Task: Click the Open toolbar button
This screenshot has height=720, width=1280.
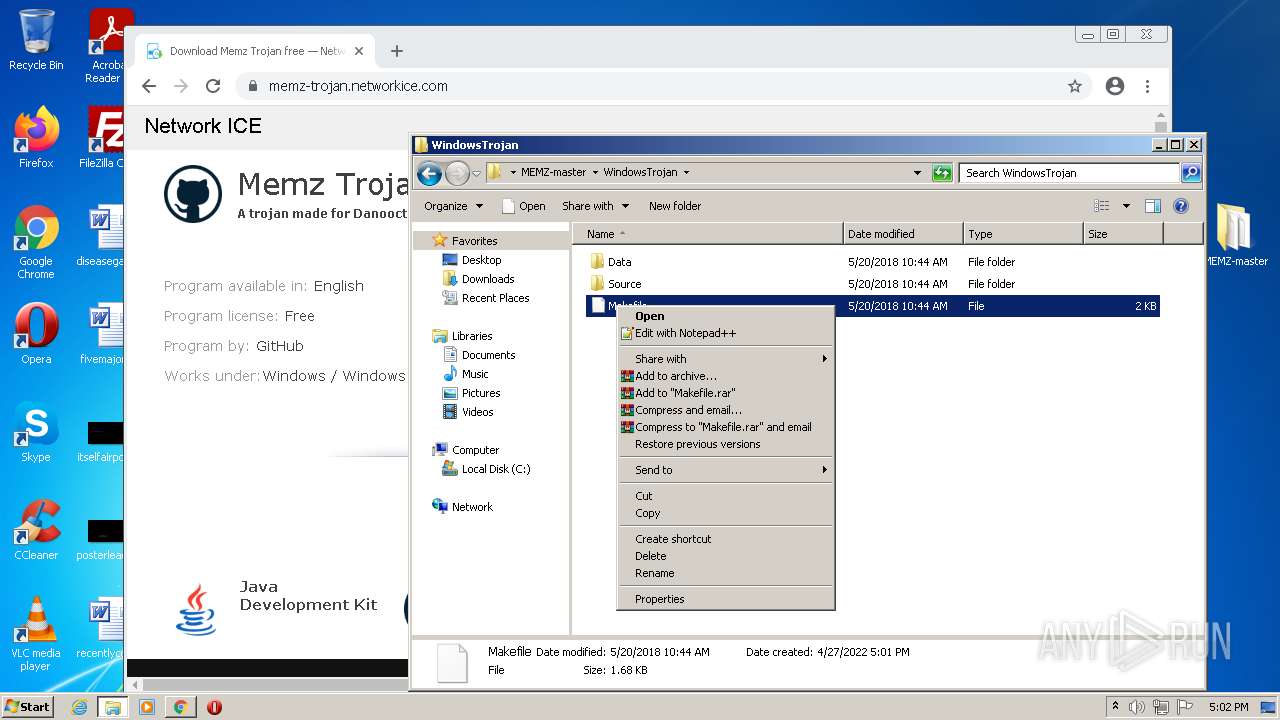Action: (524, 206)
